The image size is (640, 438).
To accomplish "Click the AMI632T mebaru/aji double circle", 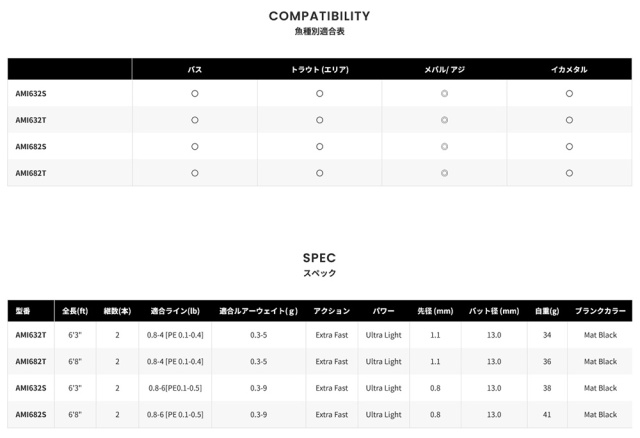I will coord(444,120).
